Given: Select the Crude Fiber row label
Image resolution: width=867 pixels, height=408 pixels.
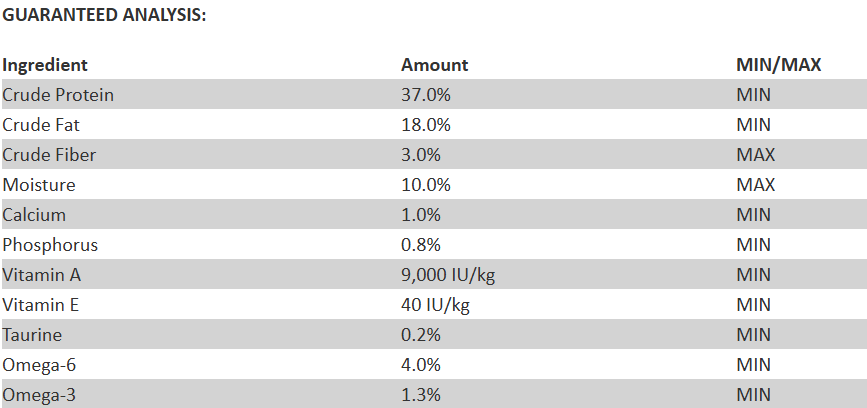Looking at the screenshot, I should tap(49, 155).
